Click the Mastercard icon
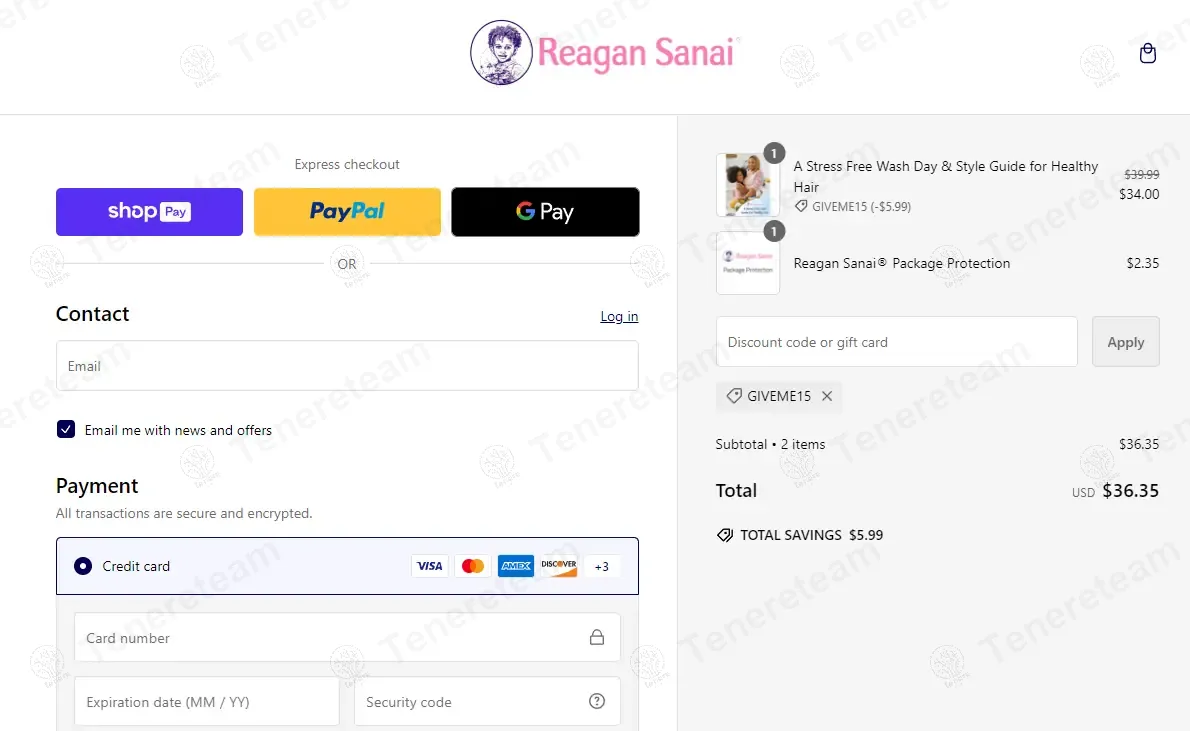This screenshot has height=731, width=1190. 473,566
